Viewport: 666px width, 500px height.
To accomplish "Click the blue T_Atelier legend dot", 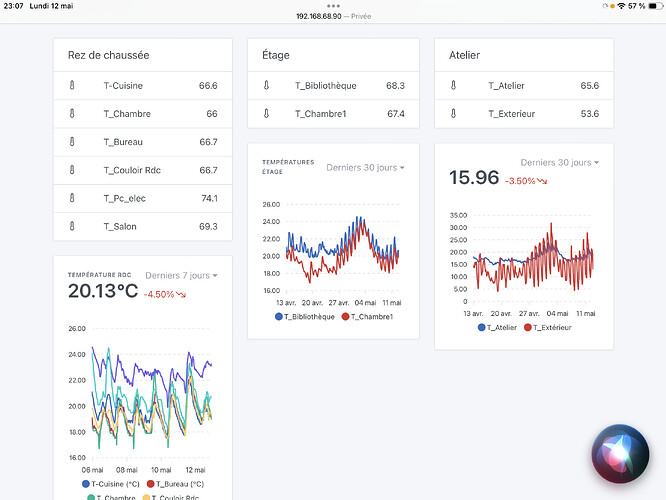I will tap(482, 327).
